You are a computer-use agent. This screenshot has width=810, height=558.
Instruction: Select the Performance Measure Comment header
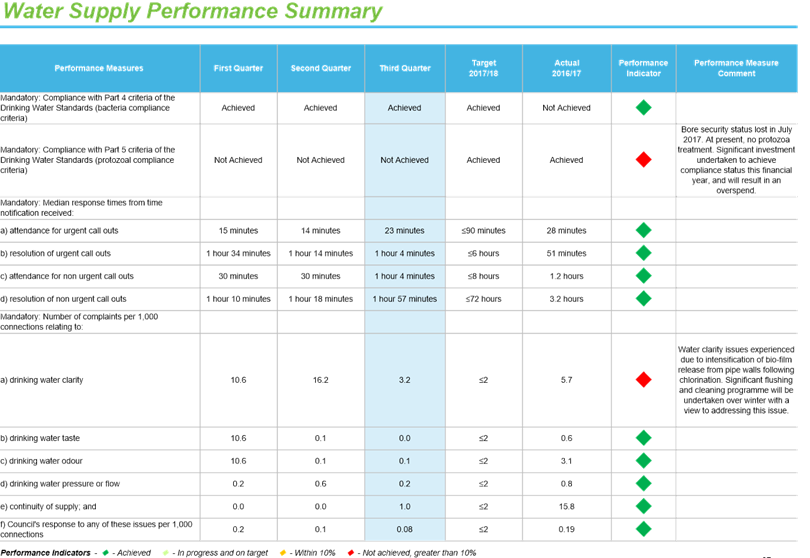pyautogui.click(x=736, y=68)
